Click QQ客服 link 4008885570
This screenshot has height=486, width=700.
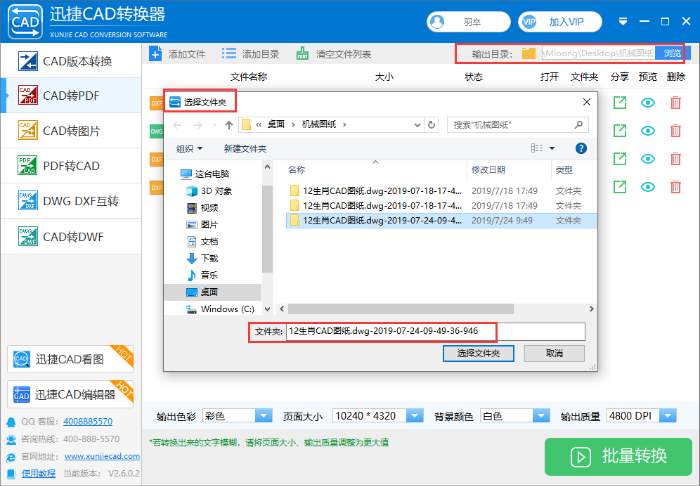pos(88,421)
